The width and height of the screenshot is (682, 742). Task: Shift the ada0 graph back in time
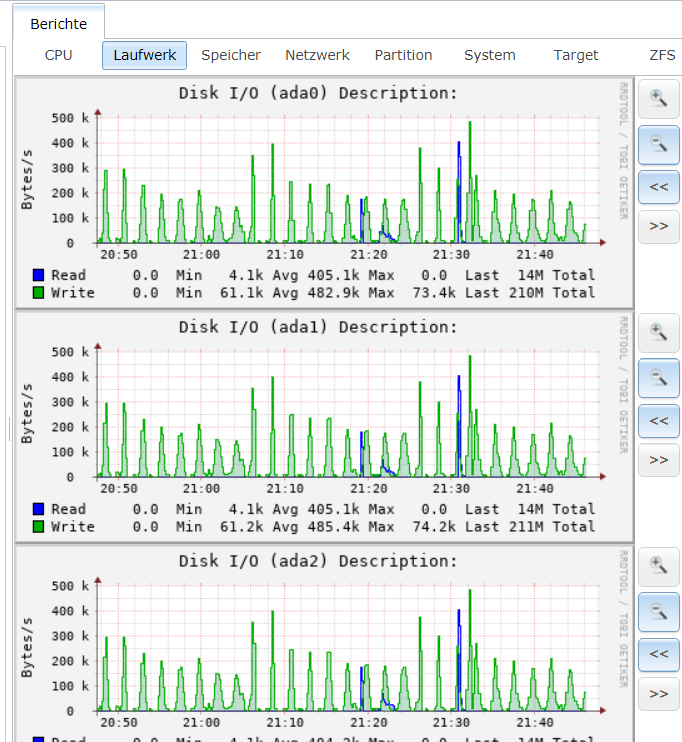(x=658, y=186)
